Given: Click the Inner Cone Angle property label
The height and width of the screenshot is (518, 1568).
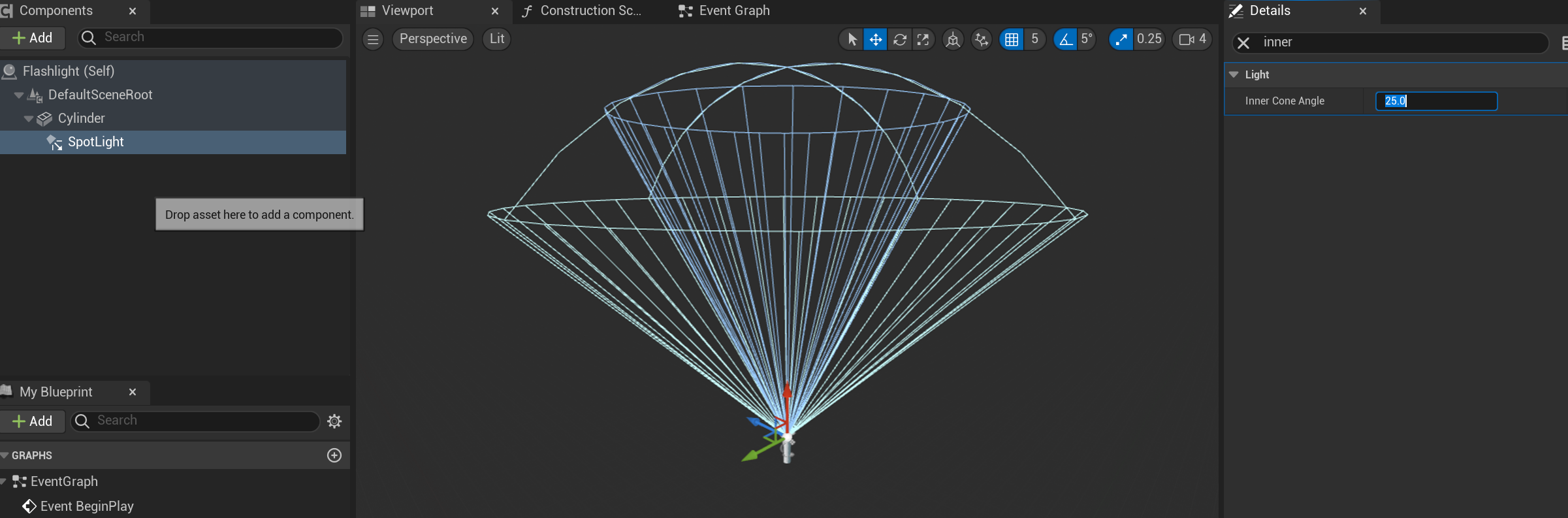Looking at the screenshot, I should [x=1285, y=101].
